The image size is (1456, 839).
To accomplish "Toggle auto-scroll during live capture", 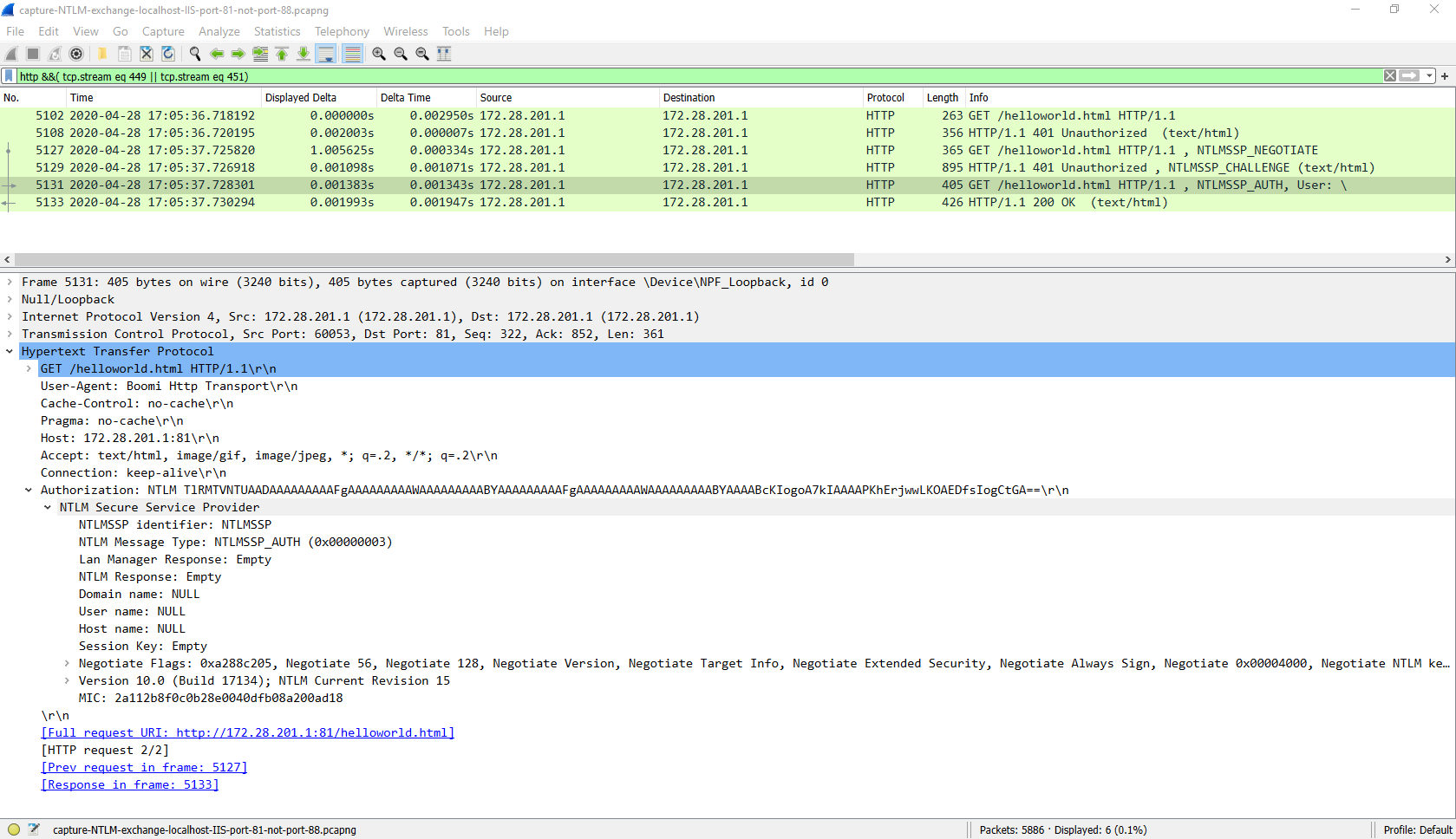I will pyautogui.click(x=326, y=54).
